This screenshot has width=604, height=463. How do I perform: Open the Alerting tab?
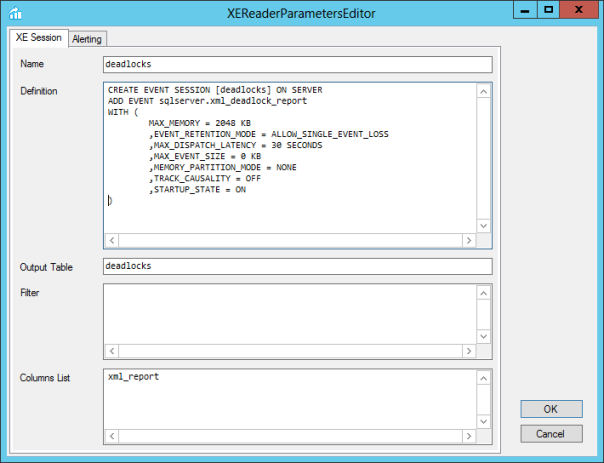(87, 39)
